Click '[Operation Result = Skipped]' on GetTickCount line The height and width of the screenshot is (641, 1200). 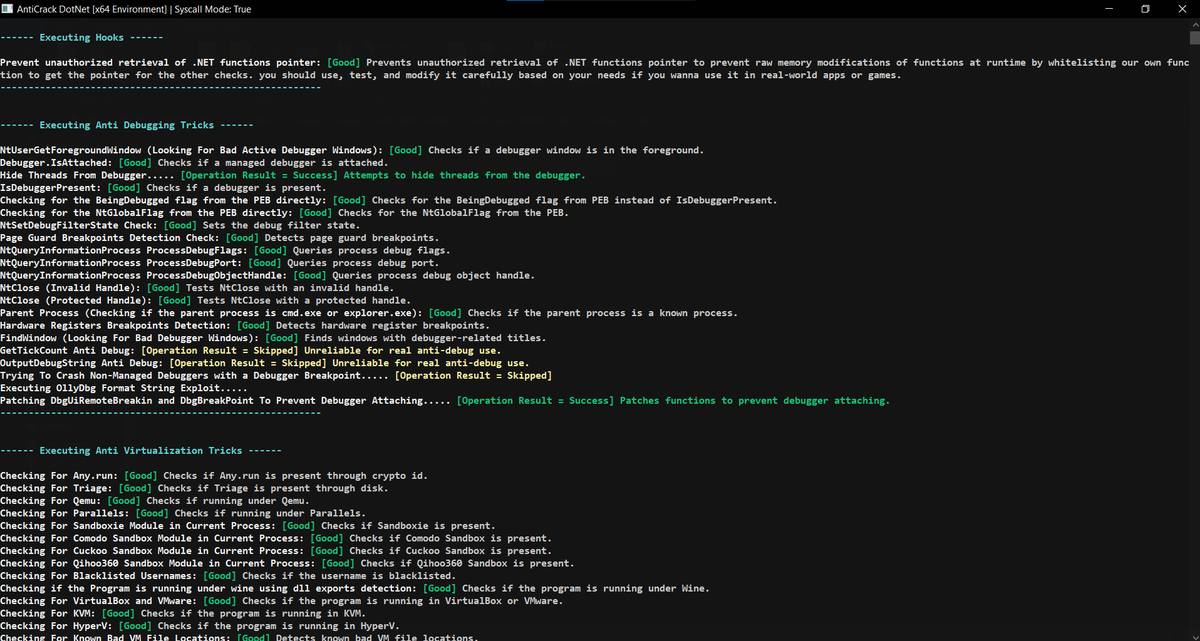coord(220,351)
